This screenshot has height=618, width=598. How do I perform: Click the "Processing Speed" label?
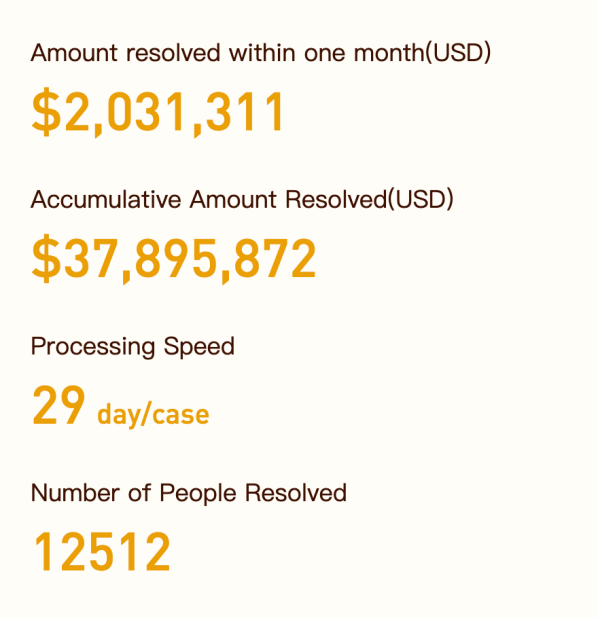133,347
